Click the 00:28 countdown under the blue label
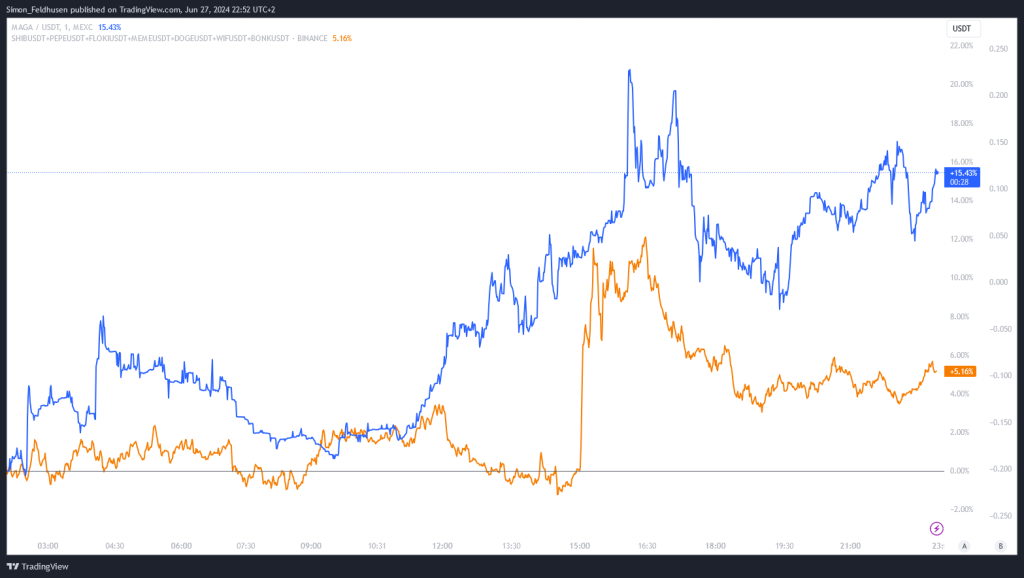Screen dimensions: 1024x578 pyautogui.click(x=959, y=182)
